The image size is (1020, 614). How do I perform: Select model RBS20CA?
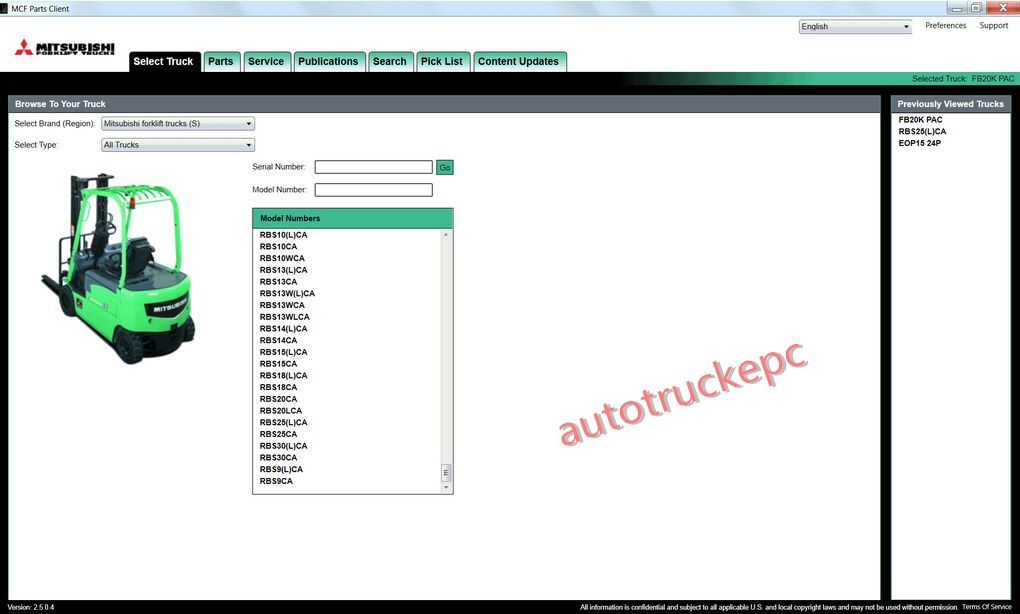[x=278, y=399]
